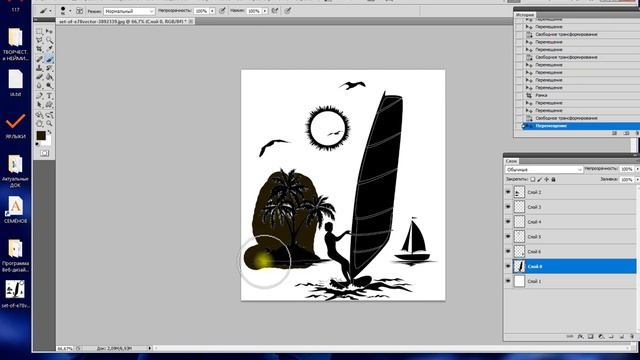Create a new layer icon in Layers panel
Image resolution: width=640 pixels, height=360 pixels.
622,337
